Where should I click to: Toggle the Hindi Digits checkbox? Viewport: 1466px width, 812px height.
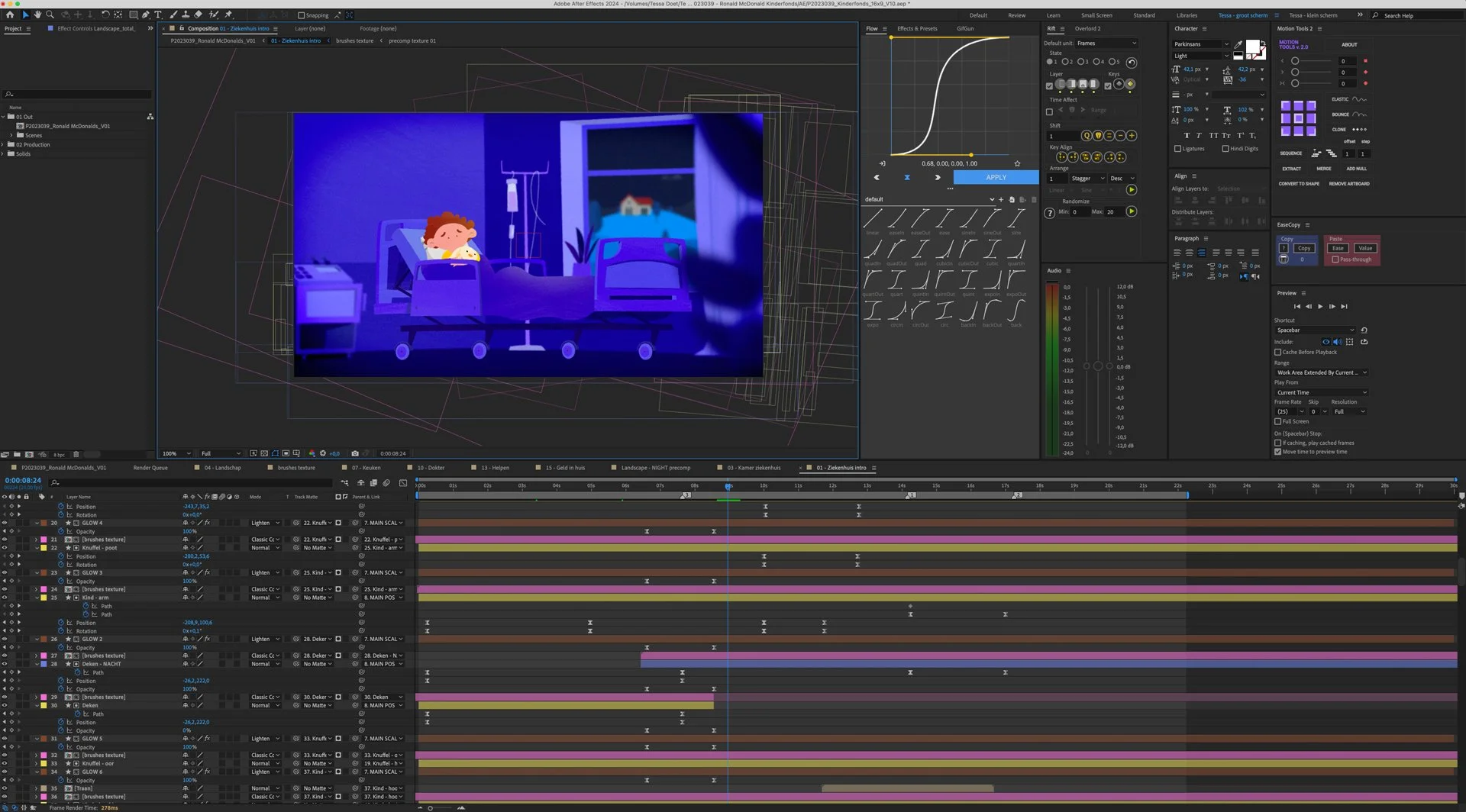tap(1225, 149)
